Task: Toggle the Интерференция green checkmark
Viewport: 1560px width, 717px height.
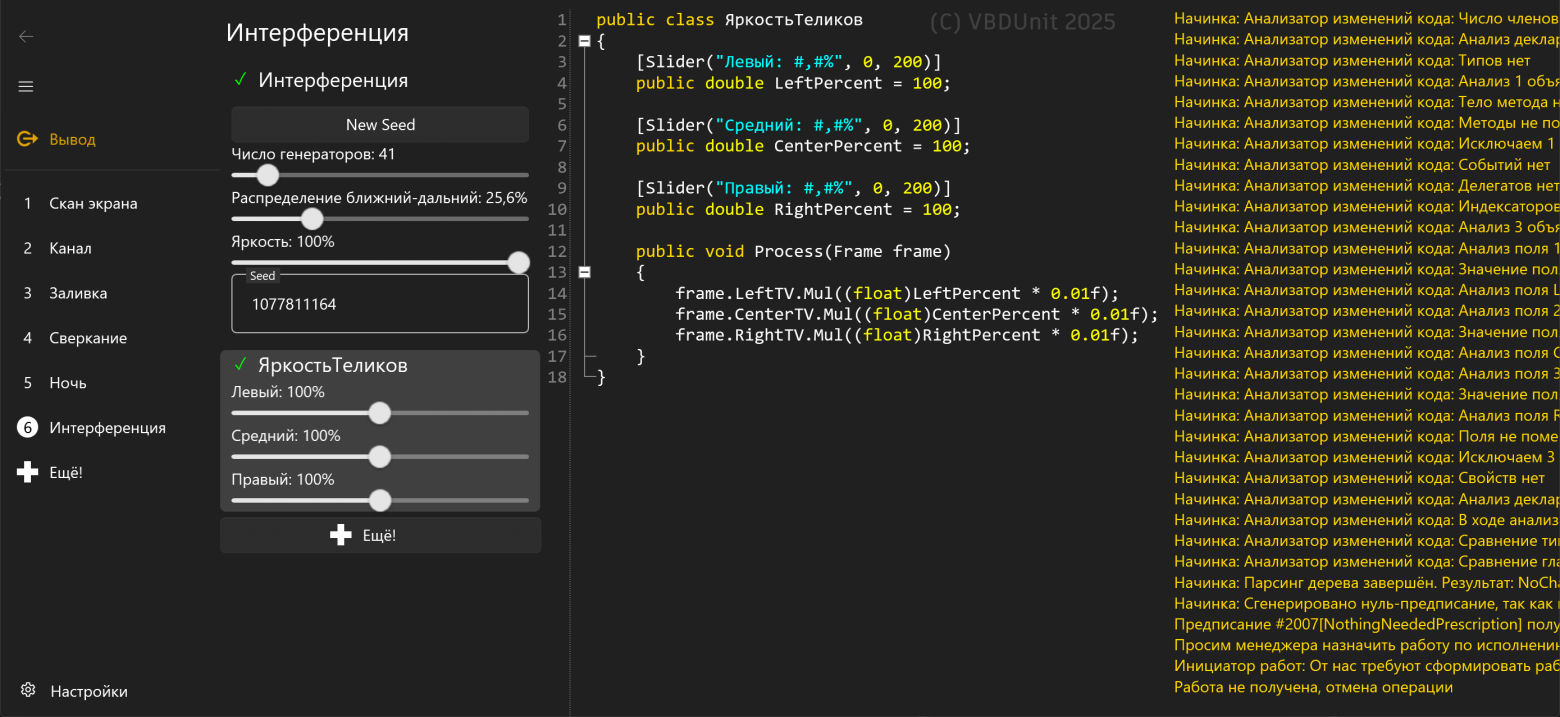Action: [240, 80]
